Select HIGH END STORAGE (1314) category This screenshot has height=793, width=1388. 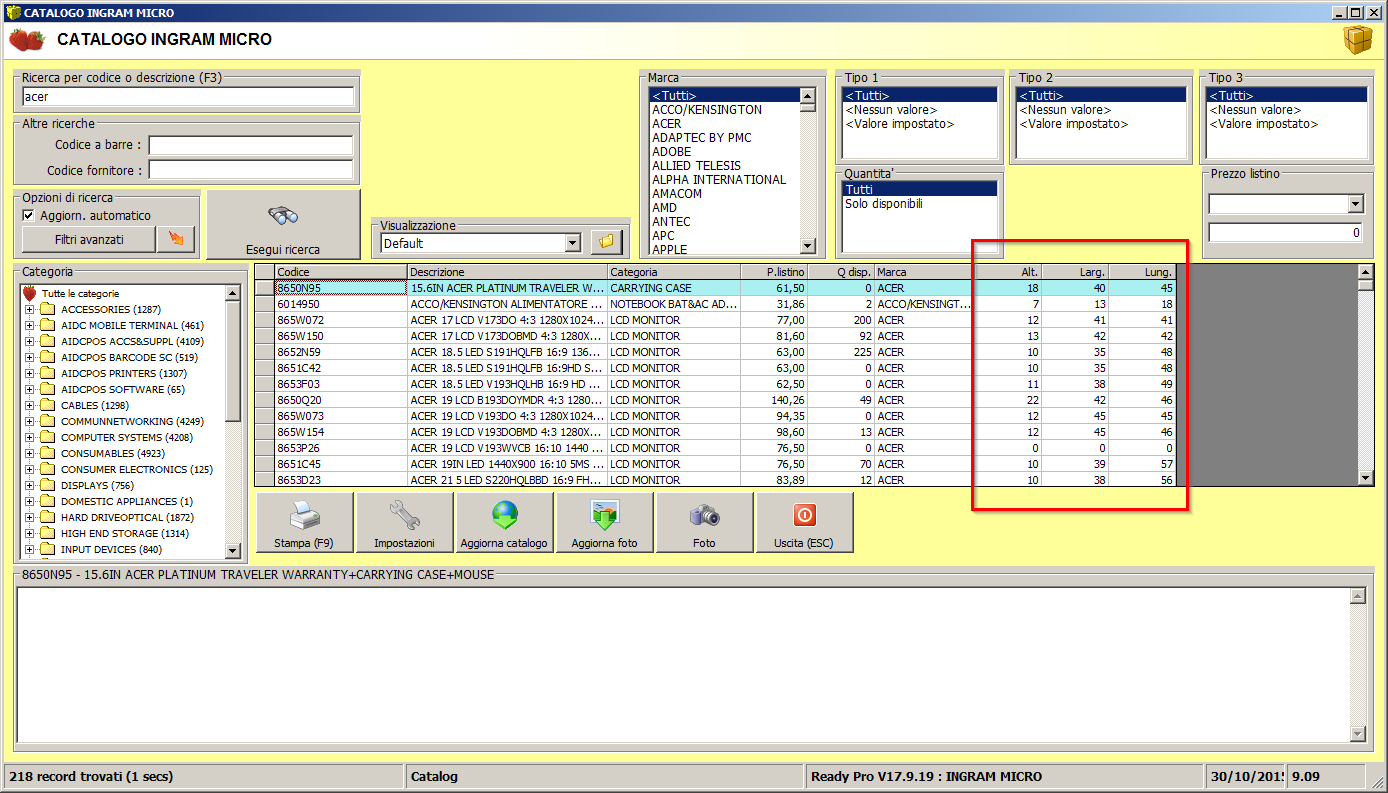click(x=125, y=533)
